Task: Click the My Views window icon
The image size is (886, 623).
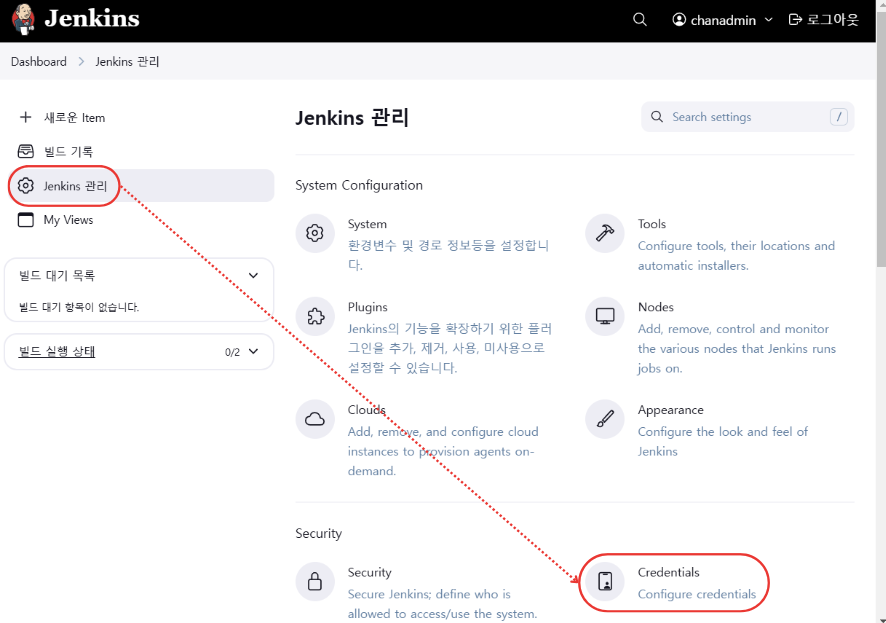Action: tap(25, 219)
